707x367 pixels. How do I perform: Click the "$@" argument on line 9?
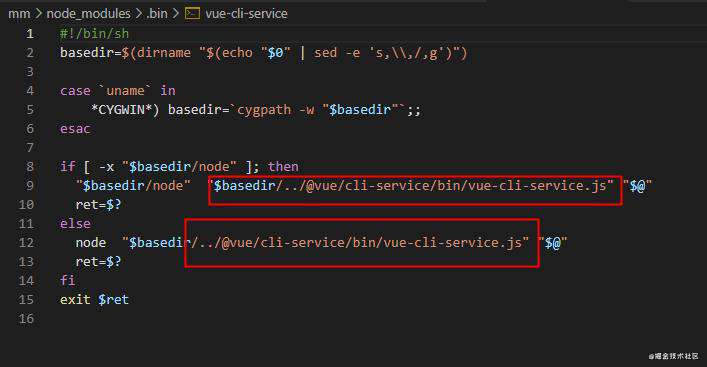coord(637,185)
